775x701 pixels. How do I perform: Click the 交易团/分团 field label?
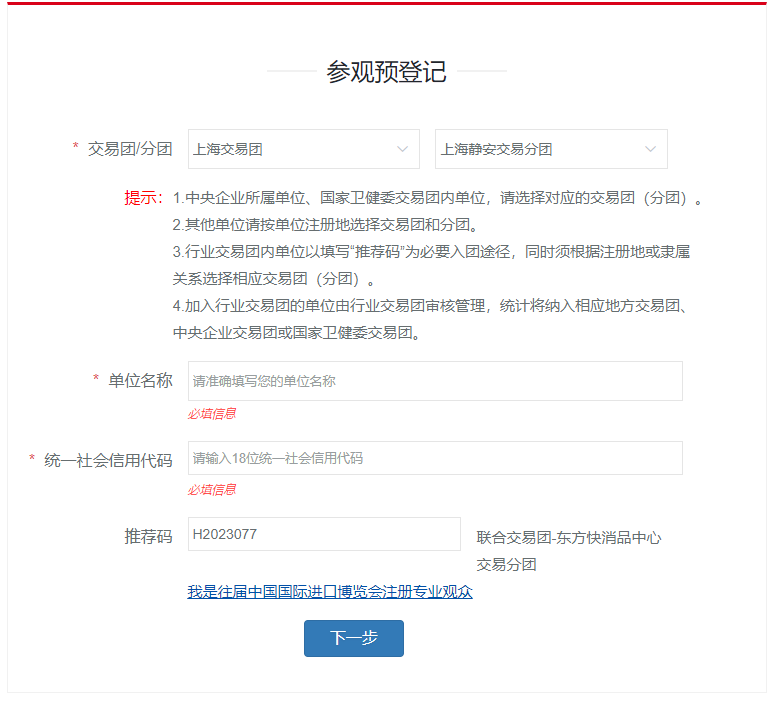130,149
